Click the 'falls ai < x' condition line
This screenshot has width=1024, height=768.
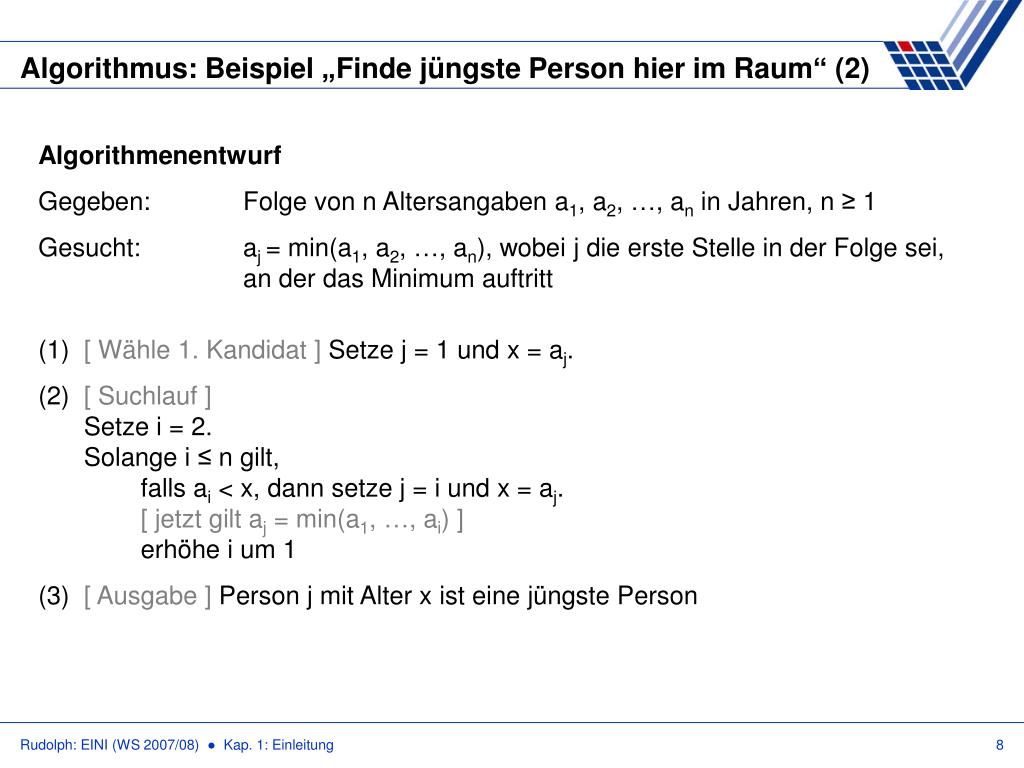tap(352, 490)
